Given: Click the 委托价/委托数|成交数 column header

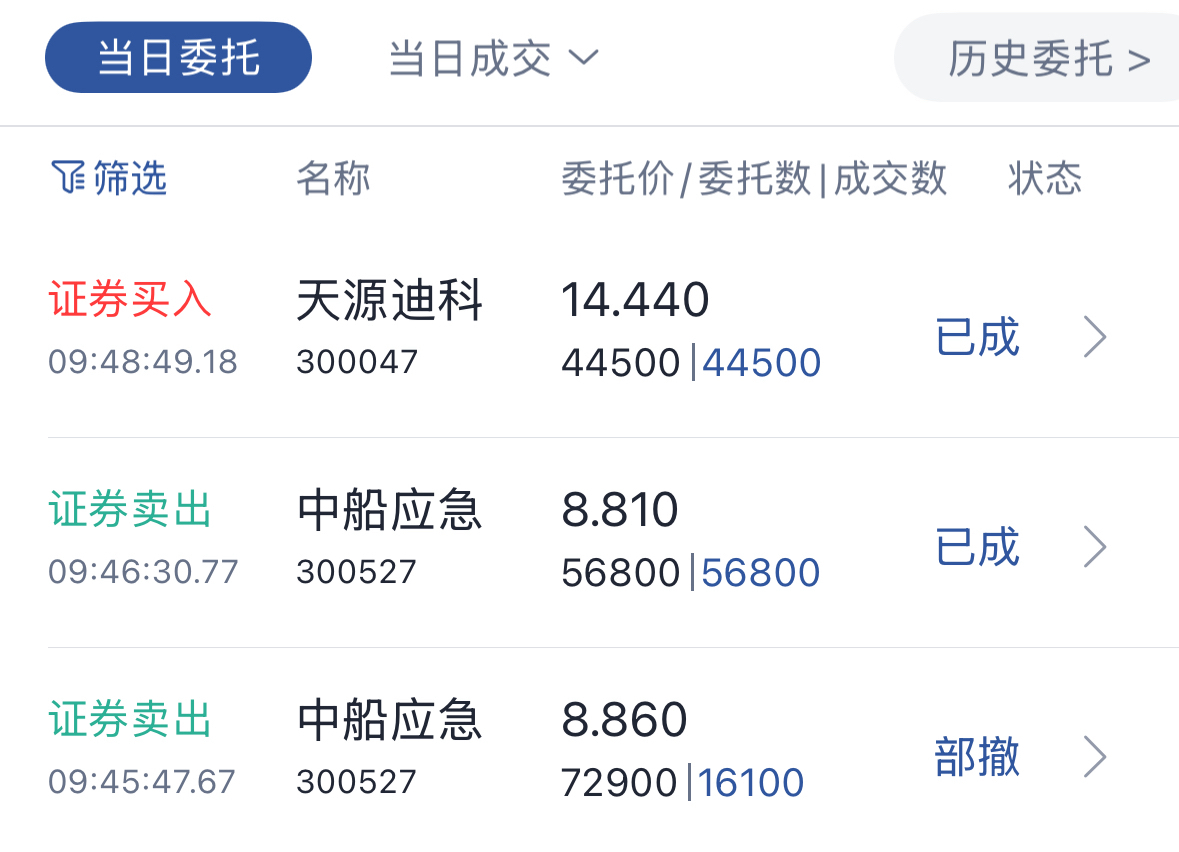Looking at the screenshot, I should (753, 179).
